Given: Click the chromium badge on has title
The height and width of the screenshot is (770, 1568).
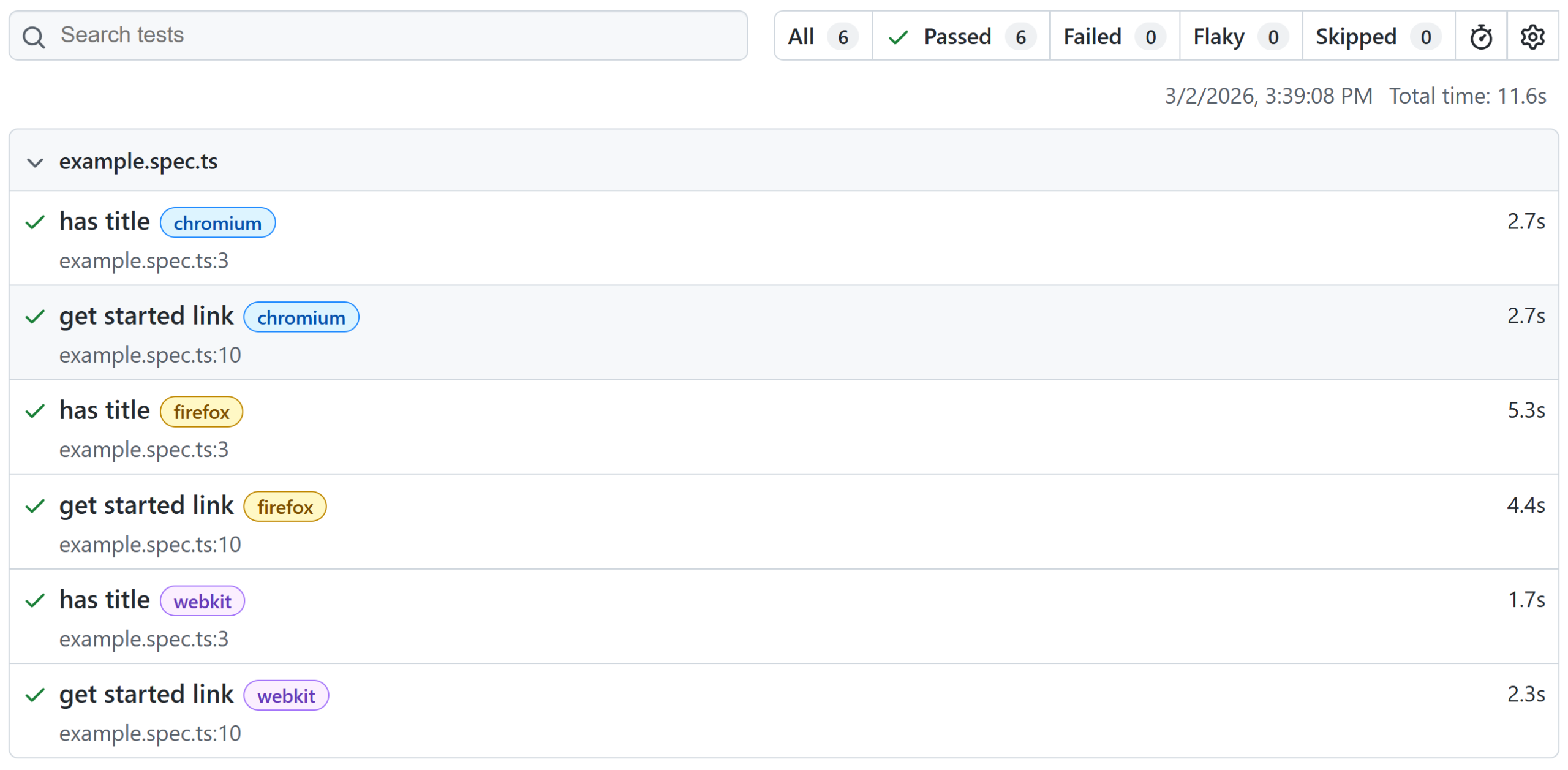Looking at the screenshot, I should click(217, 223).
